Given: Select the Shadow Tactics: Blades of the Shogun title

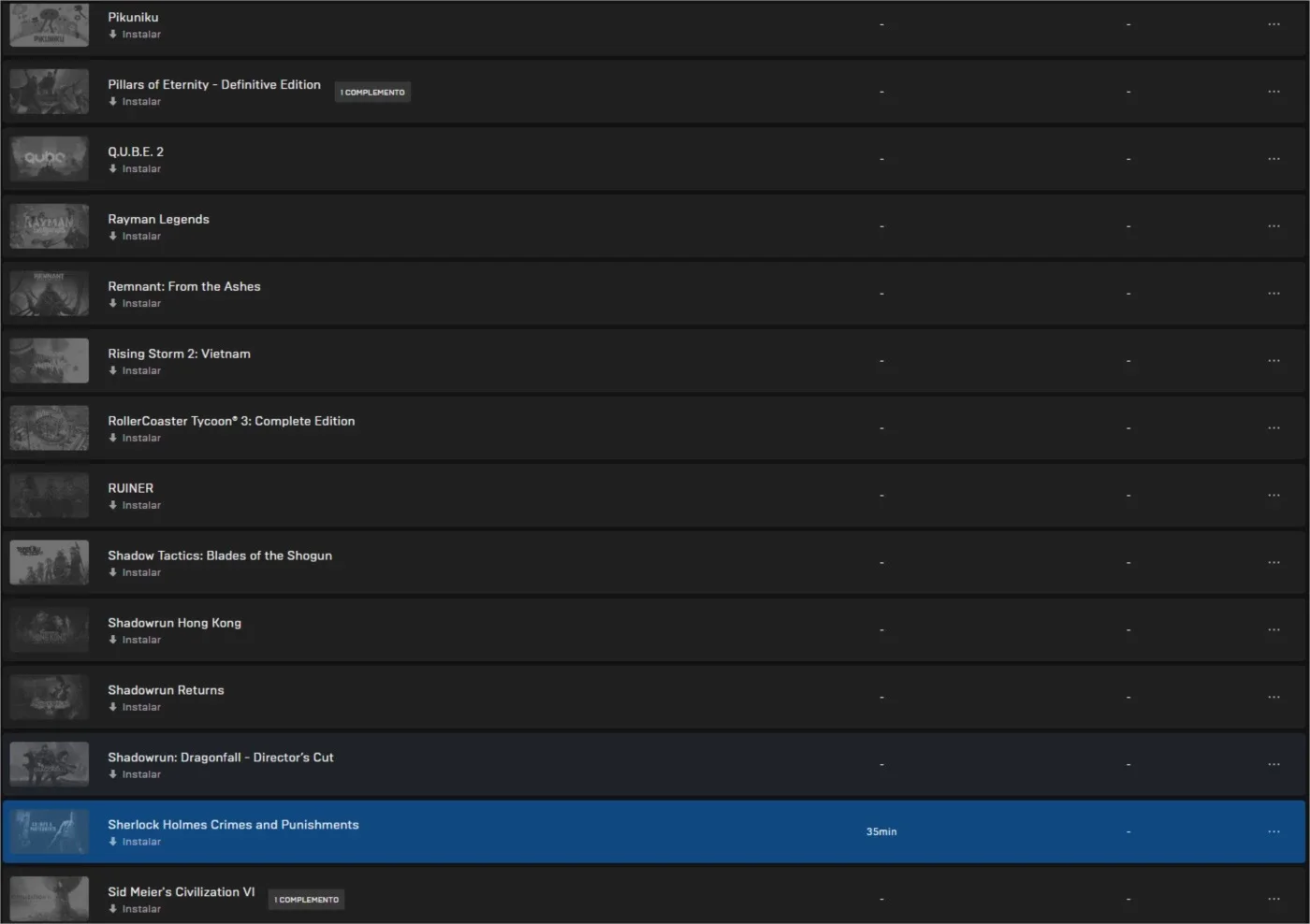Looking at the screenshot, I should click(220, 556).
